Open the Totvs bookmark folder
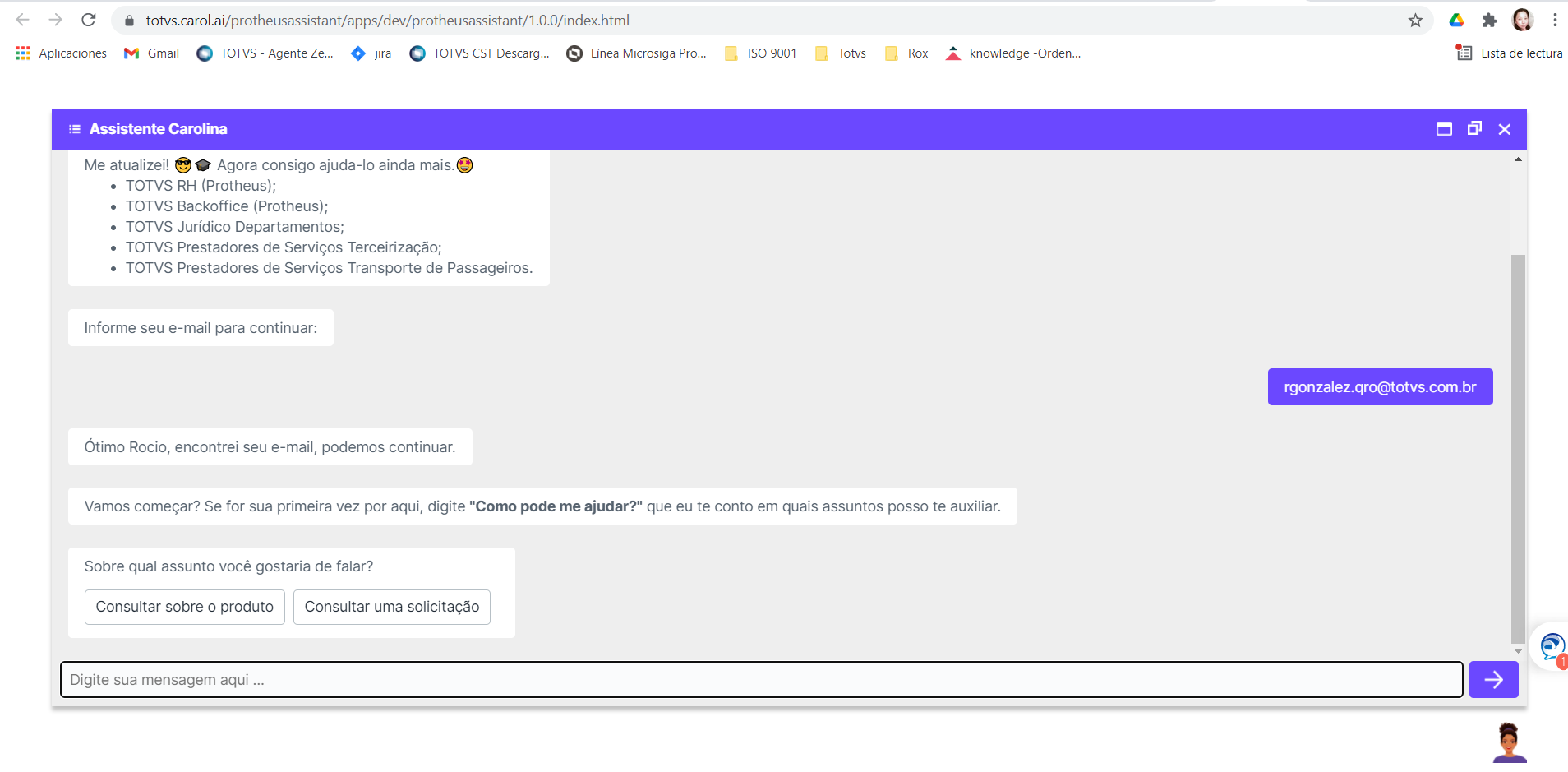Viewport: 1568px width, 772px height. pos(840,53)
